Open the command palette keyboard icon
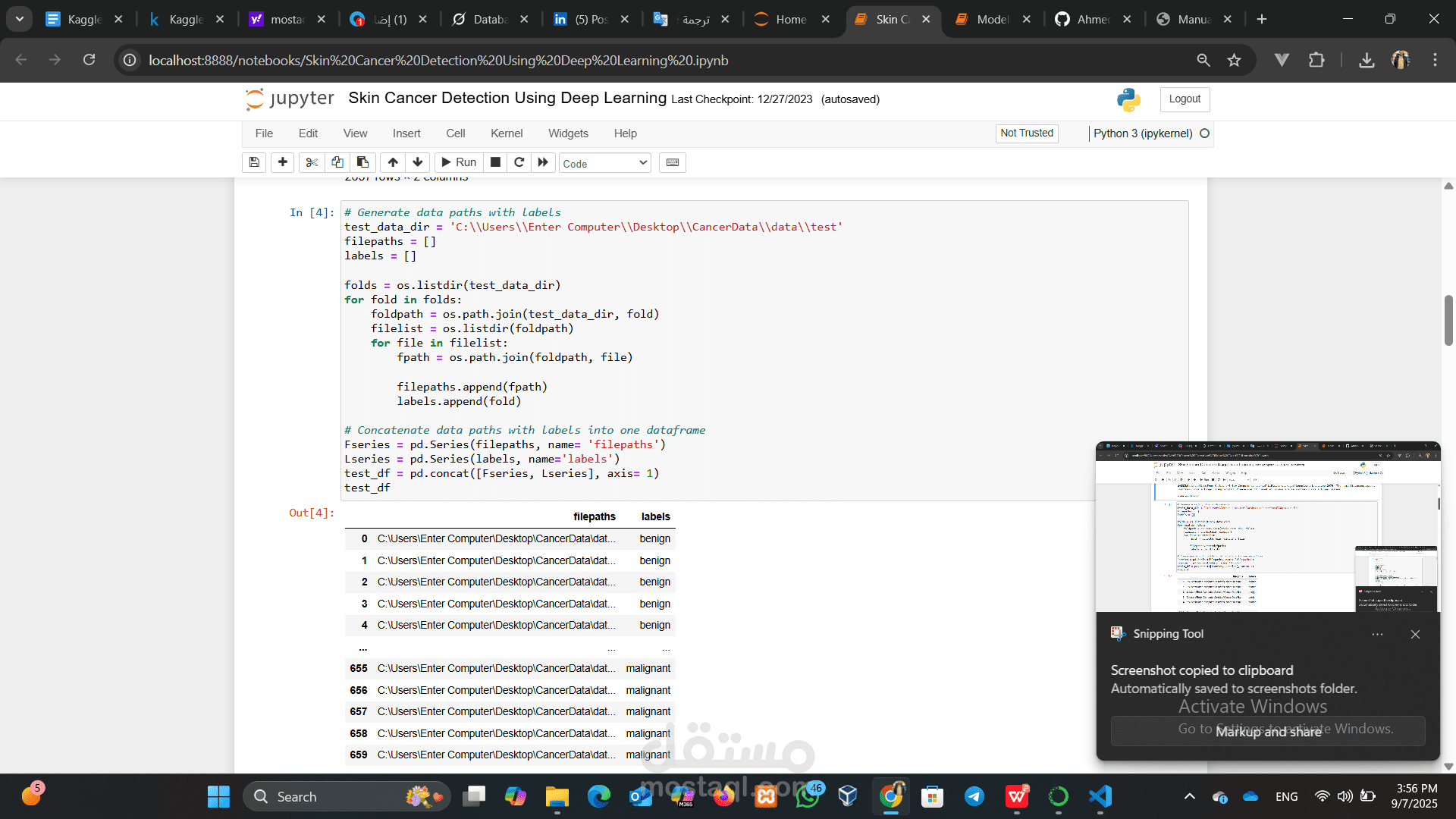 673,162
